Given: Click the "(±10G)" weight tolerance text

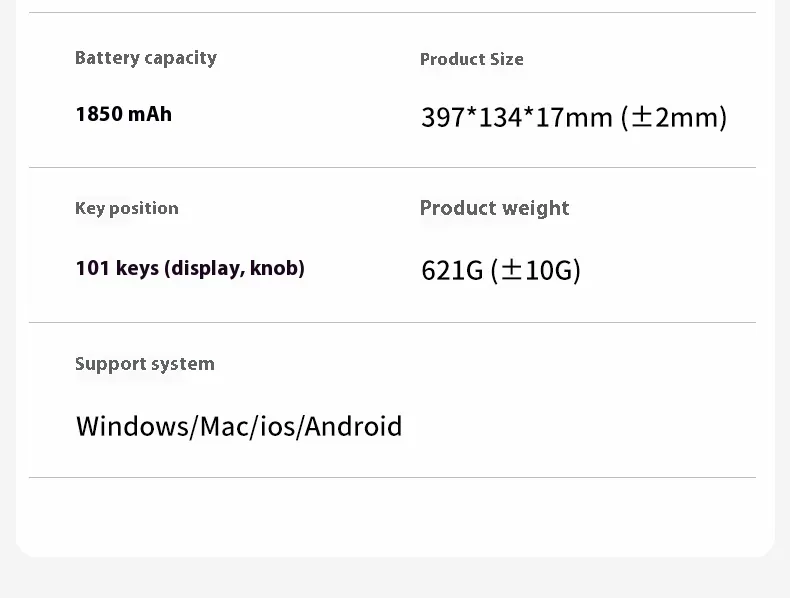Looking at the screenshot, I should [x=535, y=270].
